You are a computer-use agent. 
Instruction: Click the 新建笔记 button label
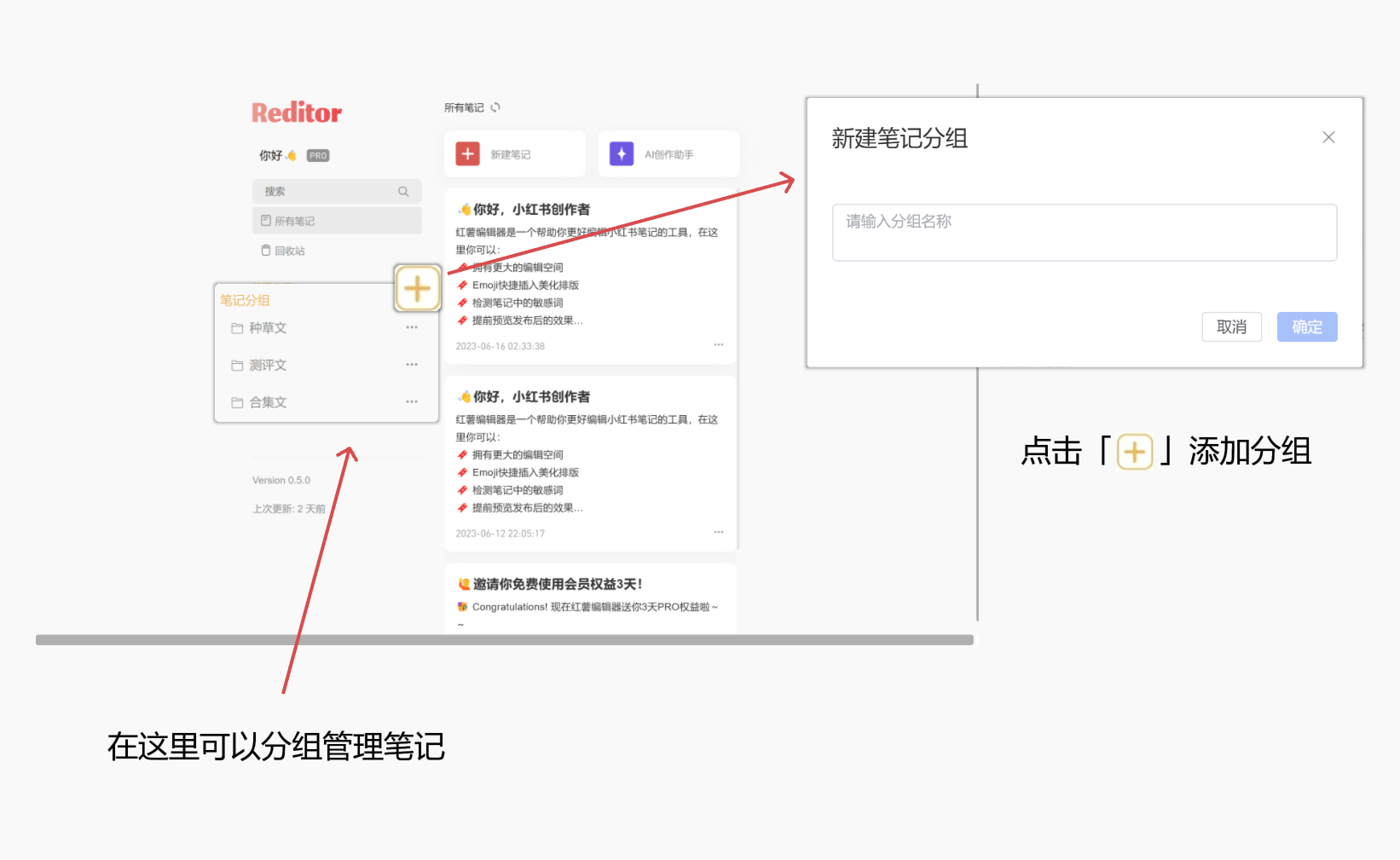tap(511, 154)
